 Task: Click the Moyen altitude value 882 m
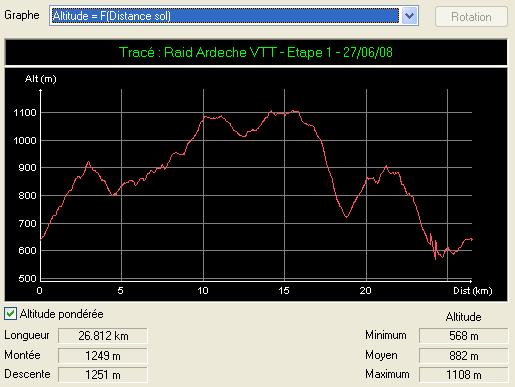point(463,356)
